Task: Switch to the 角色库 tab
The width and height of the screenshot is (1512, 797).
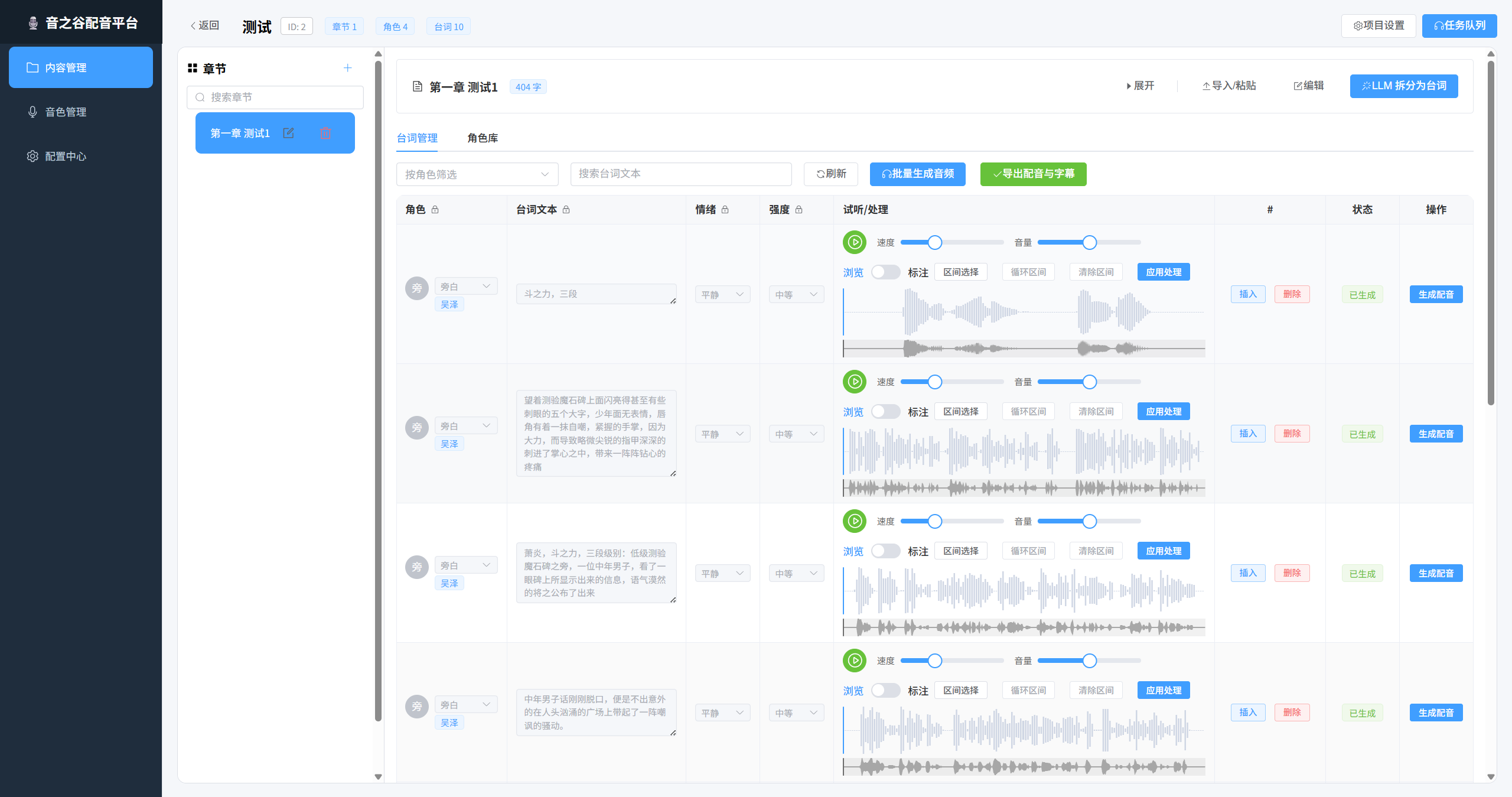Action: pos(483,138)
